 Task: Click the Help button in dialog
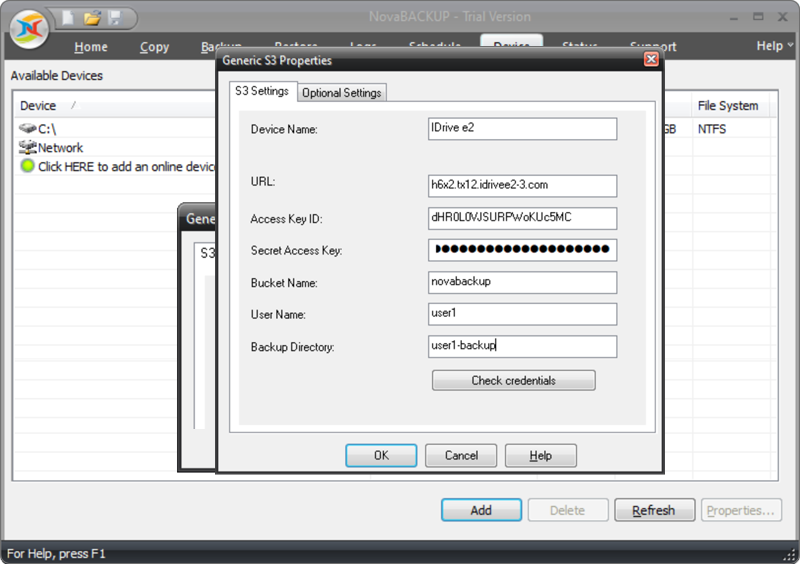tap(541, 455)
